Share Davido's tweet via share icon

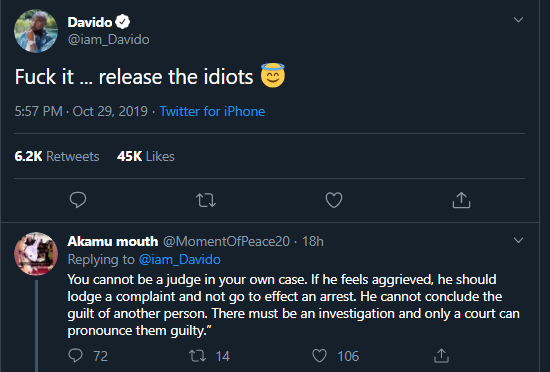tap(461, 200)
